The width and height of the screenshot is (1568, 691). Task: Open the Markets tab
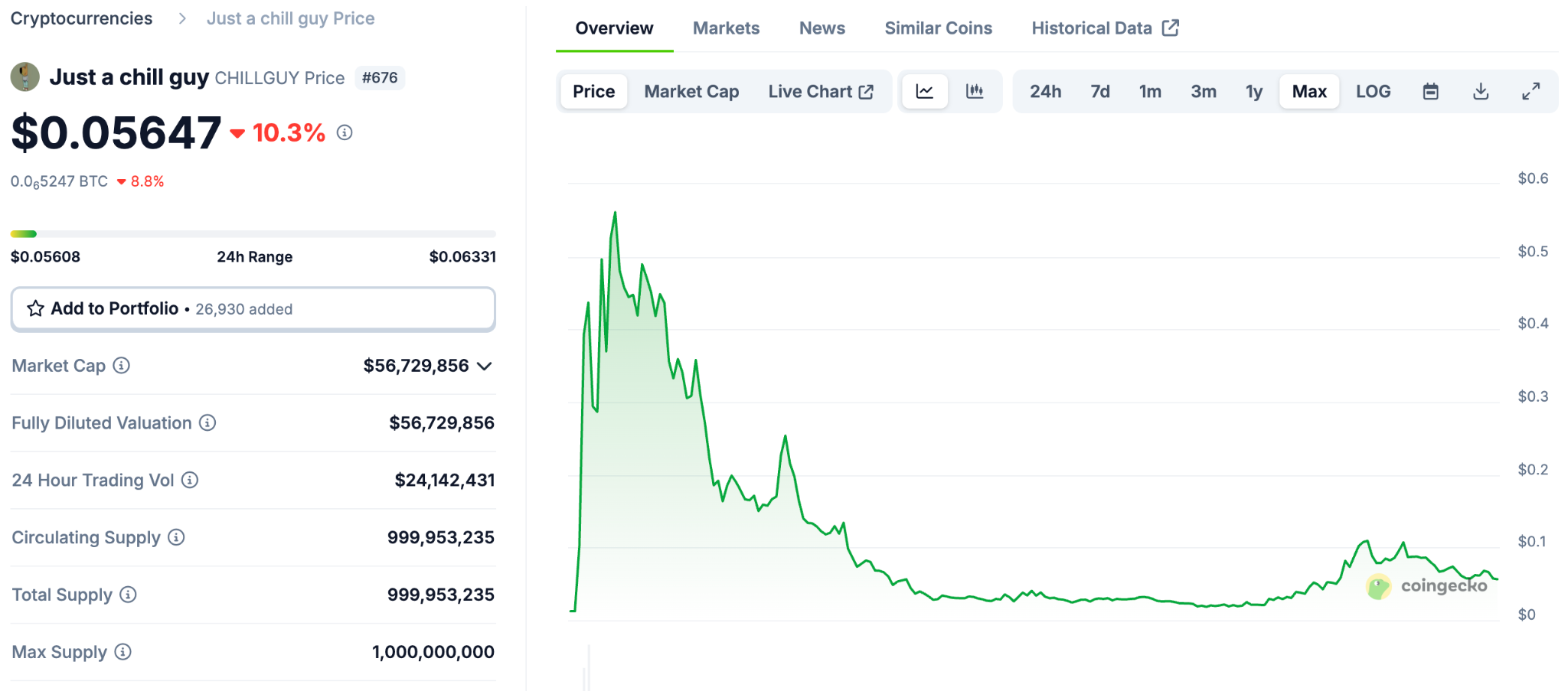726,28
